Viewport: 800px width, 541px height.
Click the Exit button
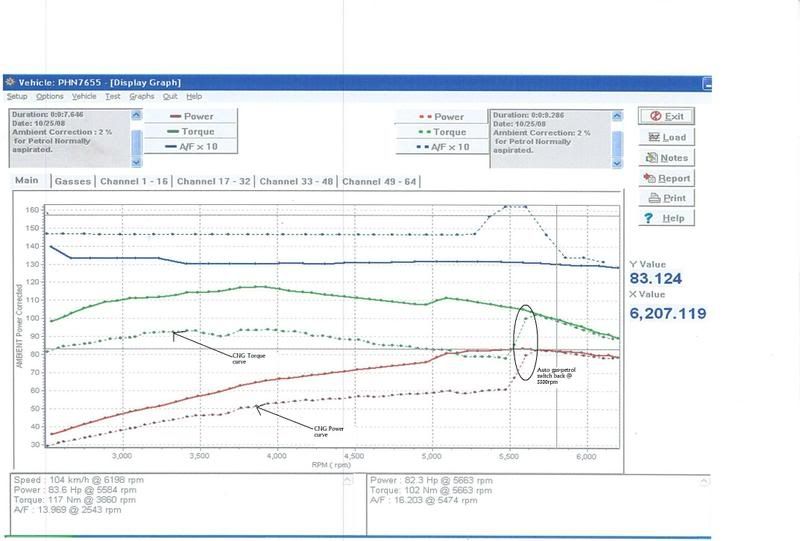[x=666, y=116]
